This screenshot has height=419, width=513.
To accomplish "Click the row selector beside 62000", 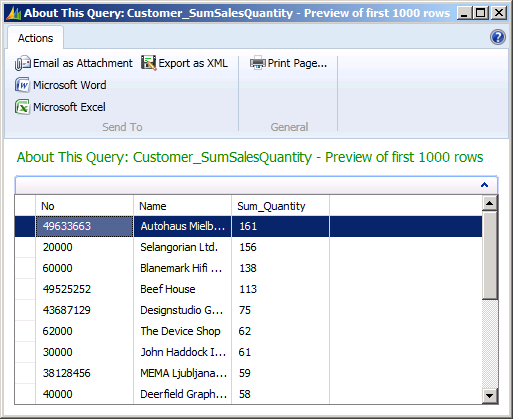I will pyautogui.click(x=25, y=331).
